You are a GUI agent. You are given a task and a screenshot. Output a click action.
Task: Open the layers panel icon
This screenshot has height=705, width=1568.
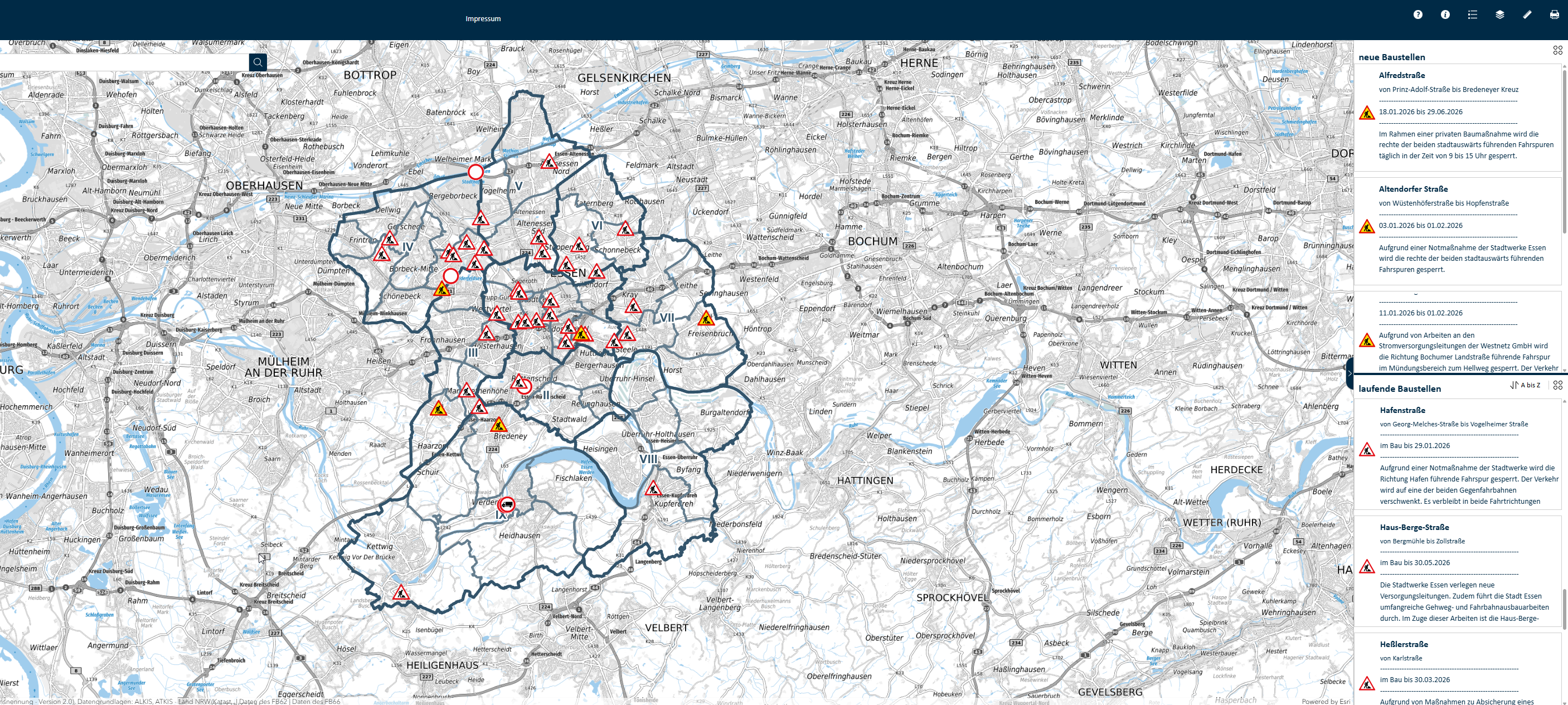point(1500,14)
